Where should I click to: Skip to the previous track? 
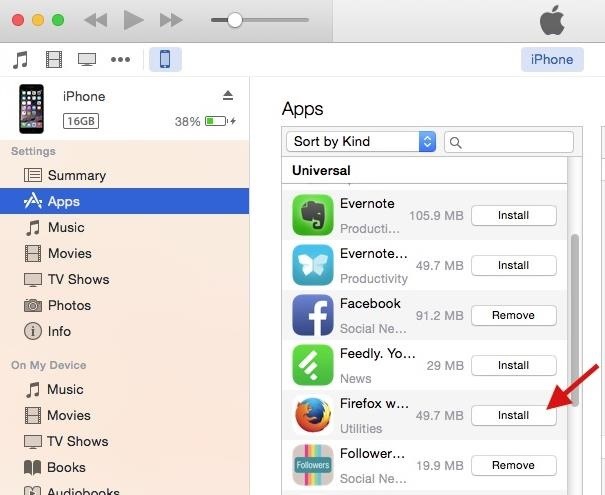point(95,20)
